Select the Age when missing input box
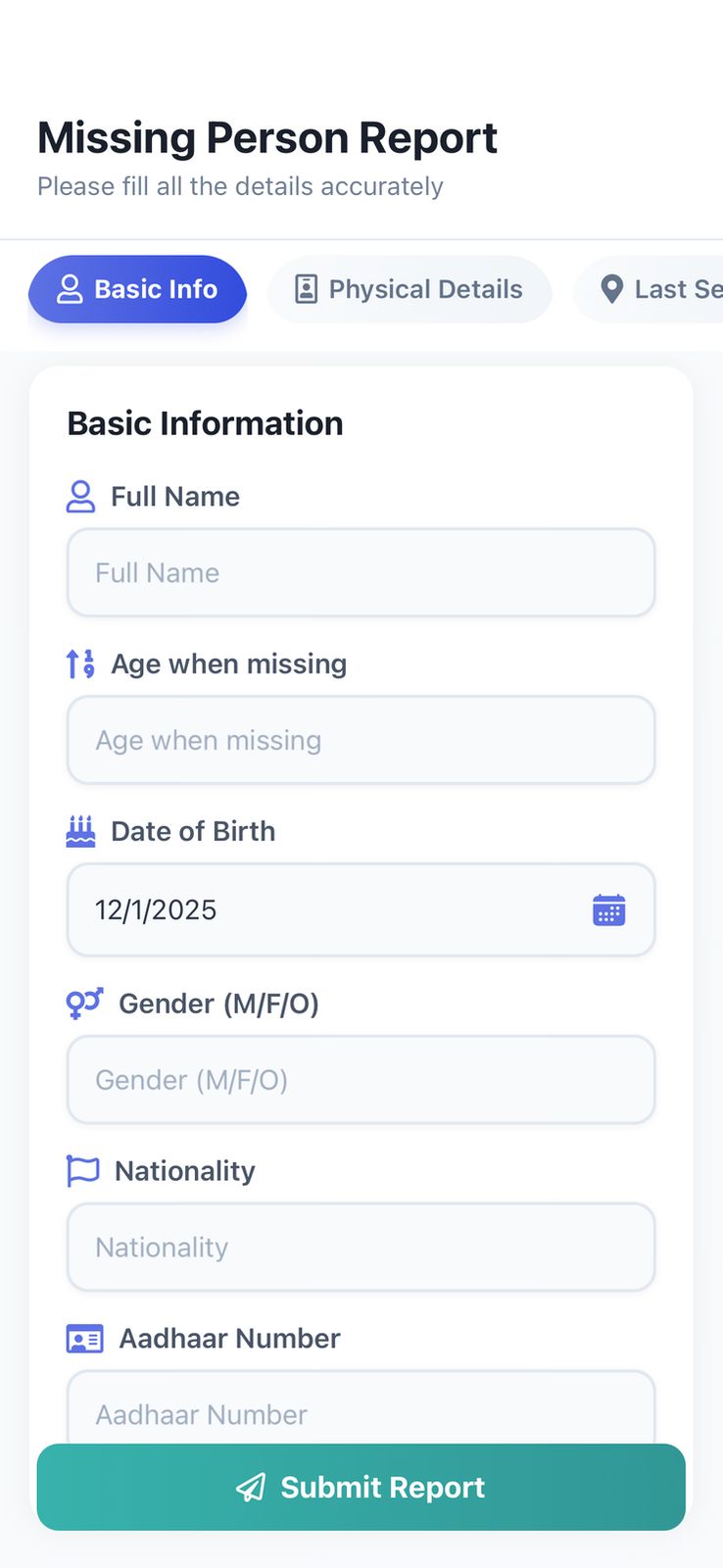The image size is (723, 1568). tap(361, 740)
